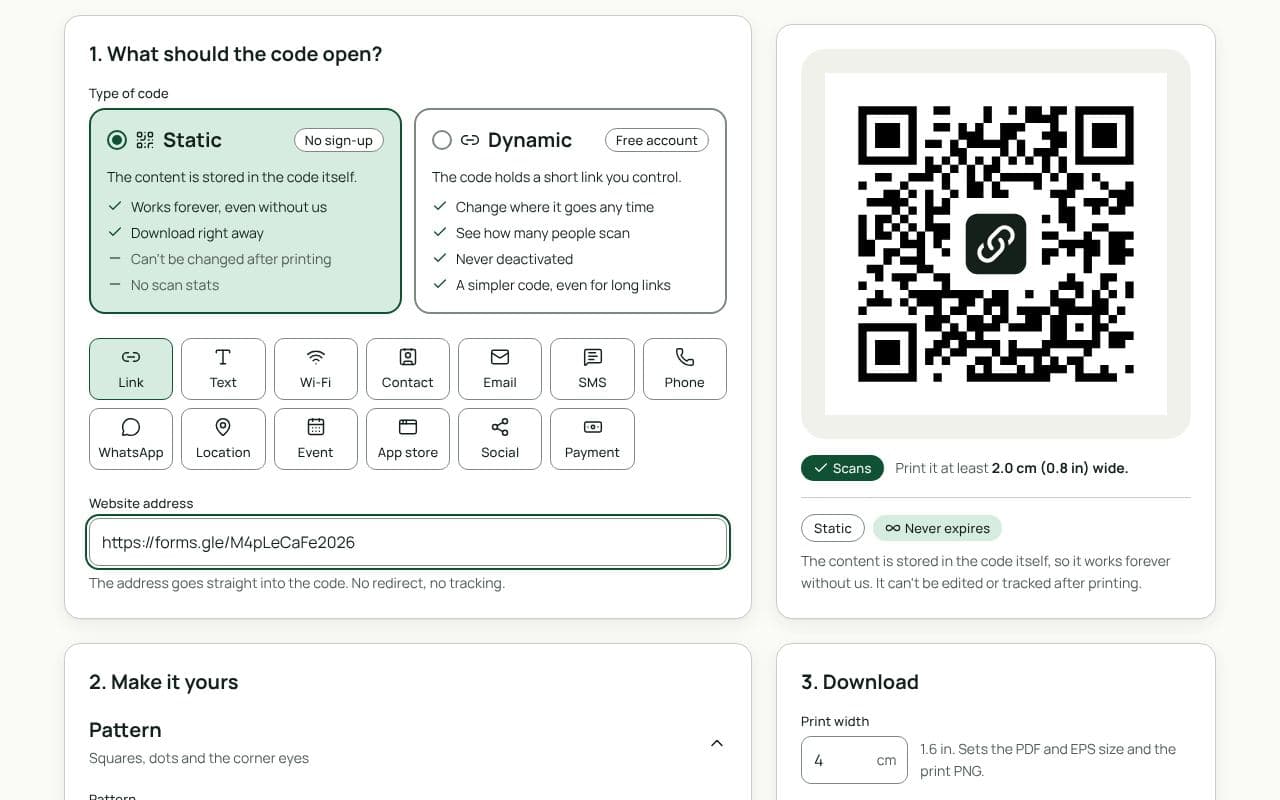Screen dimensions: 1280x800
Task: Select the Link content type
Action: pos(131,369)
